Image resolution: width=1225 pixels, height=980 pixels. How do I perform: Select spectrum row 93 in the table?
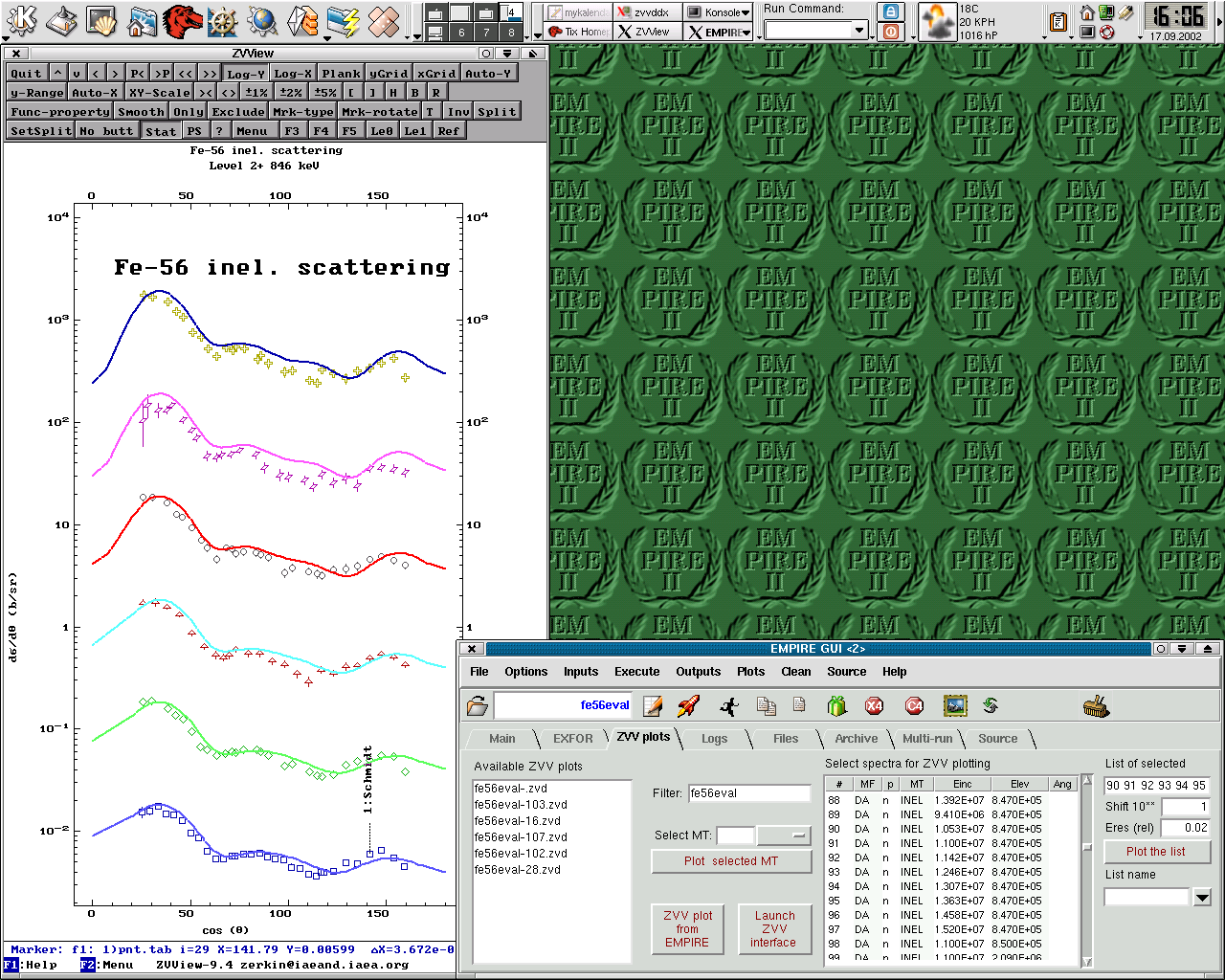coord(950,872)
